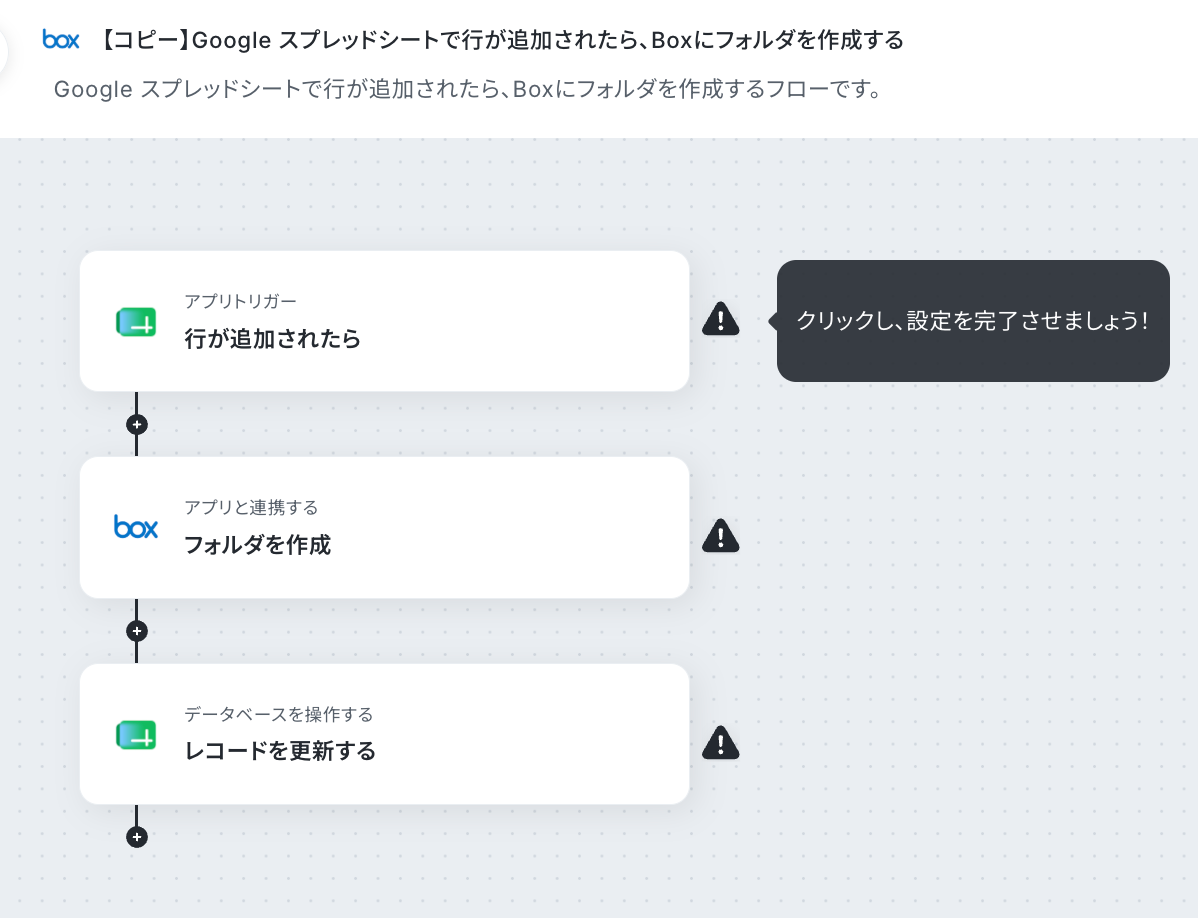Click the warning icon beside フォルダを作成

point(720,535)
